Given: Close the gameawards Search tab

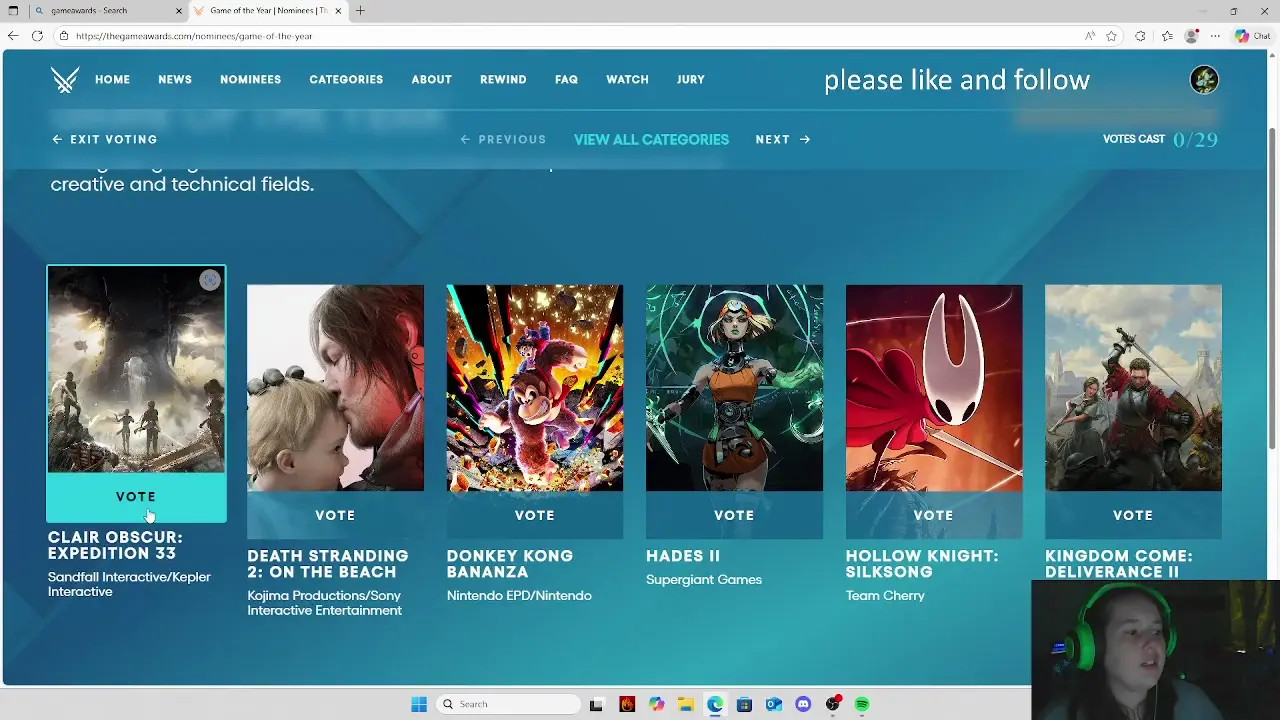Looking at the screenshot, I should [x=179, y=11].
